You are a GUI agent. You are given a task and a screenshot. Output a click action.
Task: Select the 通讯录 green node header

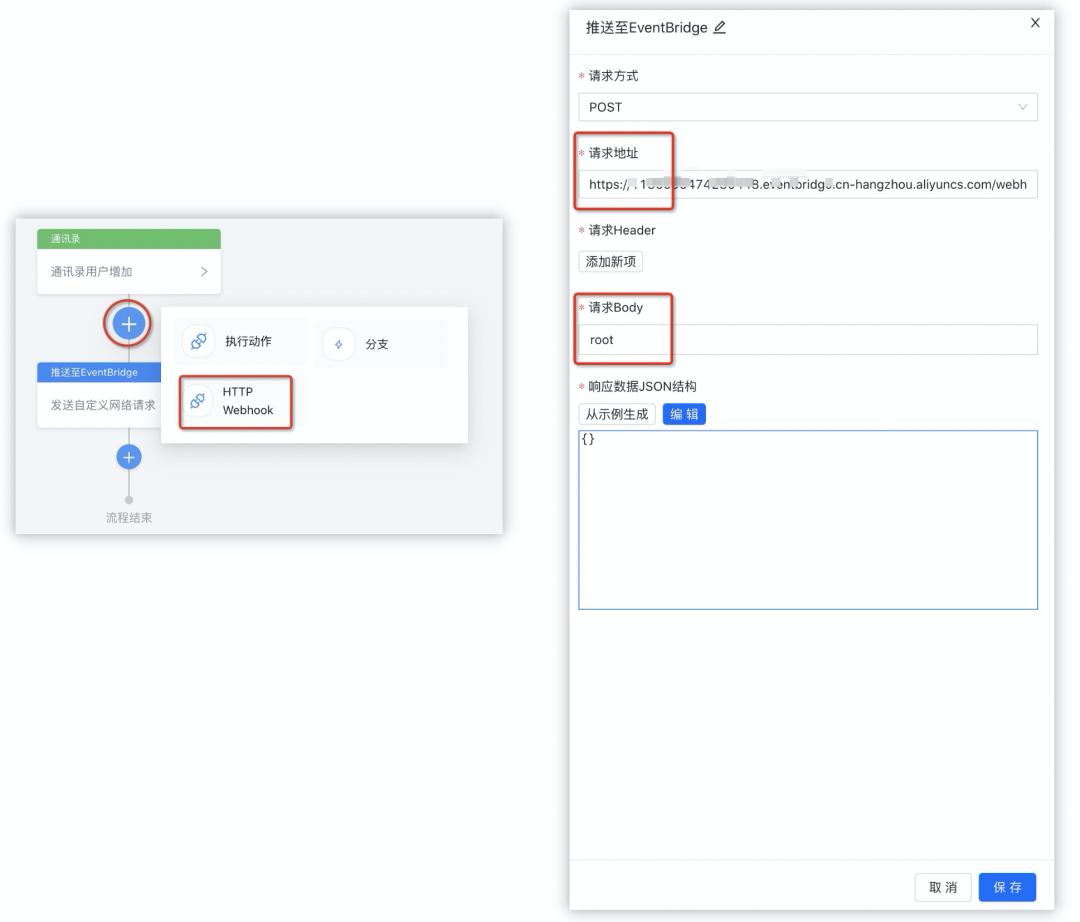[x=129, y=239]
